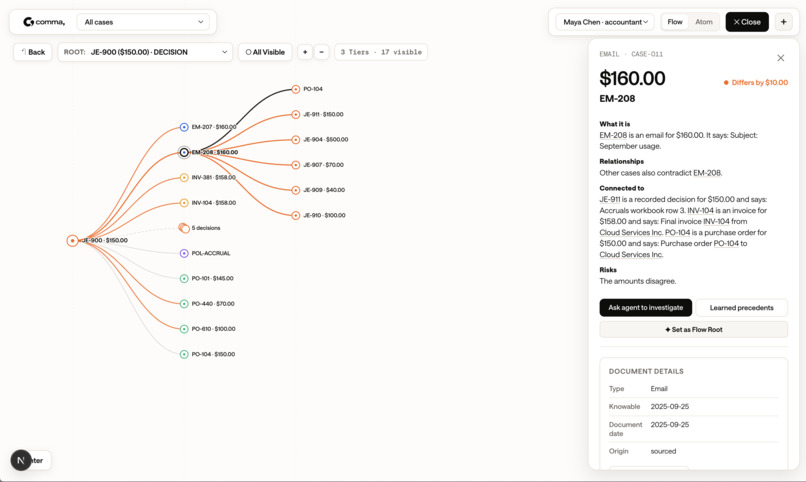This screenshot has width=806, height=482.
Task: Select the PO-610 $100.00 node icon
Action: 184,329
